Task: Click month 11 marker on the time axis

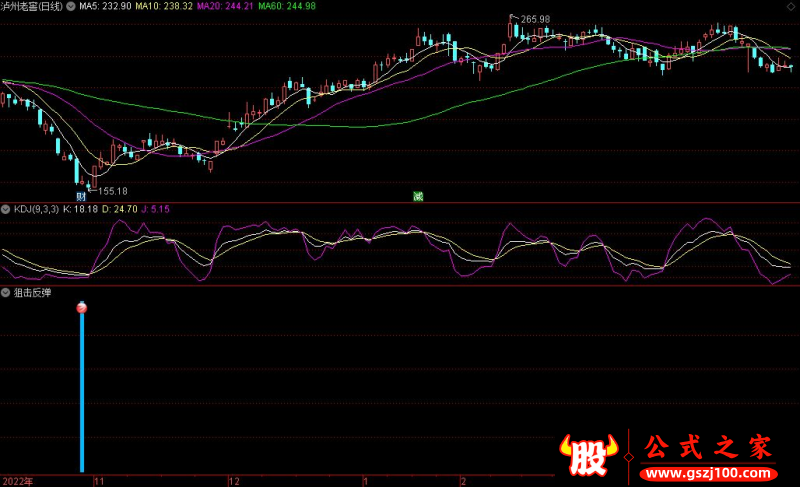Action: [x=98, y=480]
